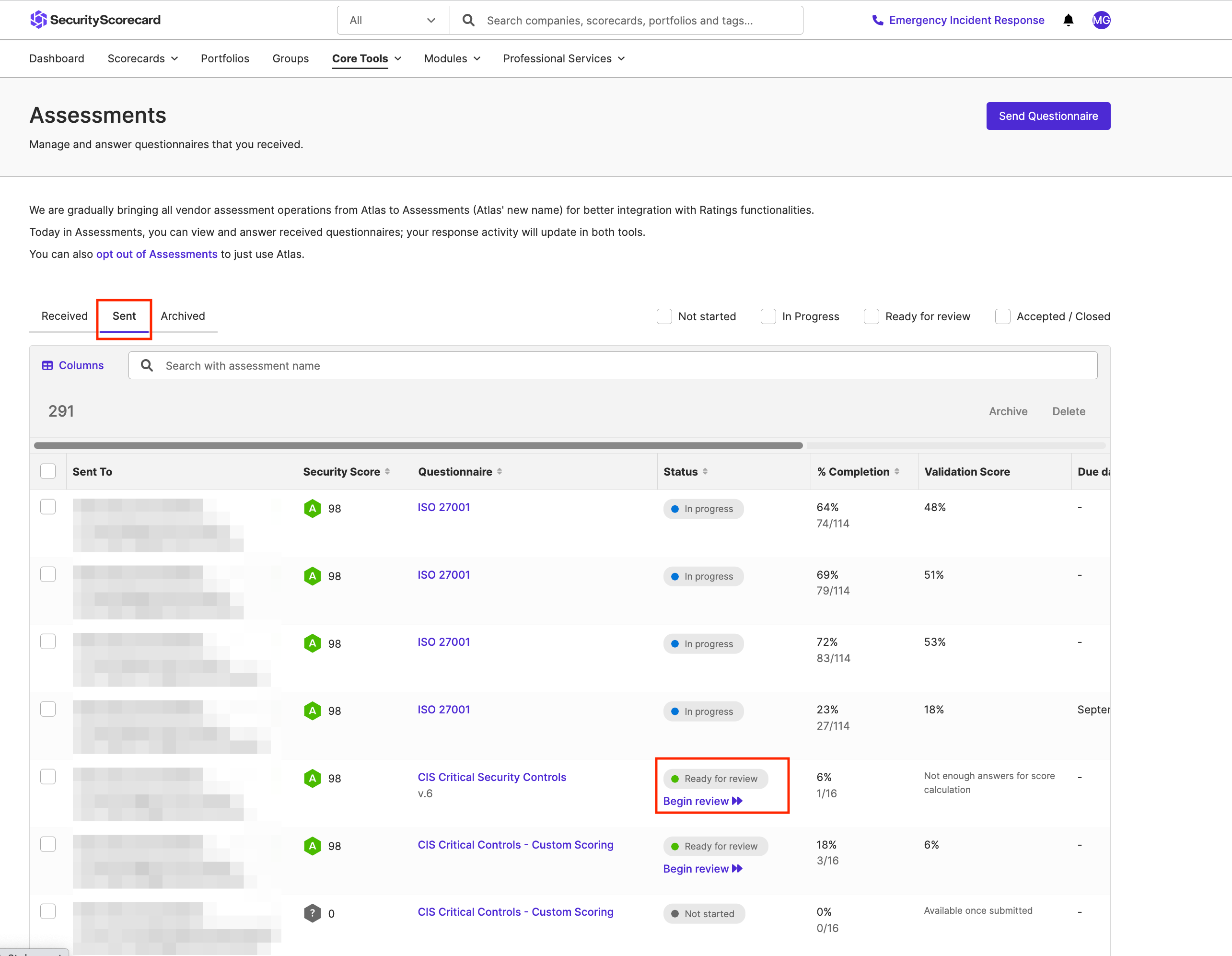Screen dimensions: 1232x956
Task: Click grade badge for CIS Critical Security Controls row
Action: (x=313, y=778)
